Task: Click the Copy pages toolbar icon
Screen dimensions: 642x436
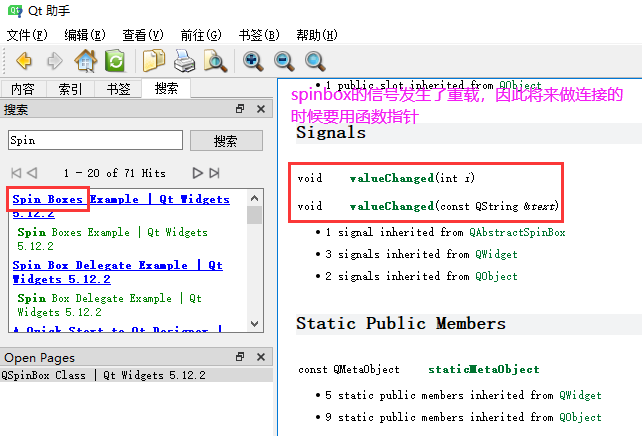Action: [154, 61]
